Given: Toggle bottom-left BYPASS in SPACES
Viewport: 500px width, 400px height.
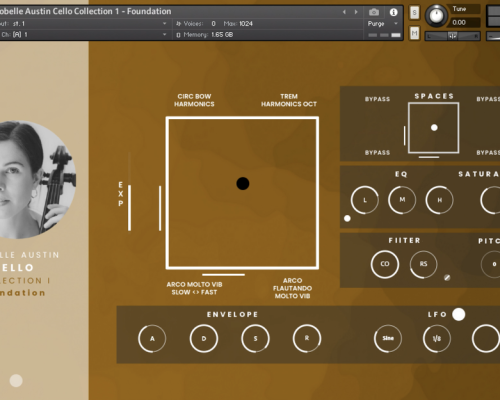Looking at the screenshot, I should click(x=377, y=152).
